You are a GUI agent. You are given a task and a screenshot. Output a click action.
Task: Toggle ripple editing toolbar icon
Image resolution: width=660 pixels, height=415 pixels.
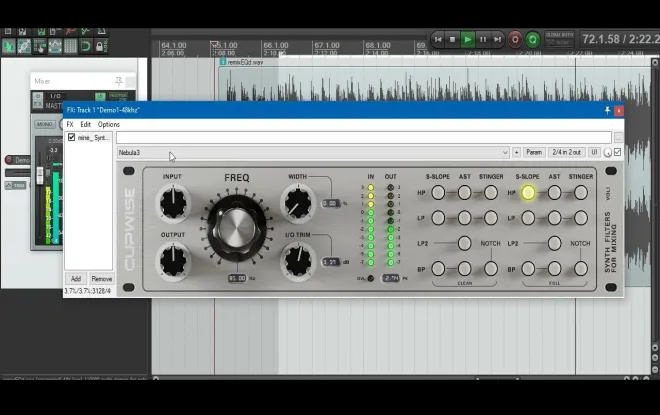tap(40, 46)
